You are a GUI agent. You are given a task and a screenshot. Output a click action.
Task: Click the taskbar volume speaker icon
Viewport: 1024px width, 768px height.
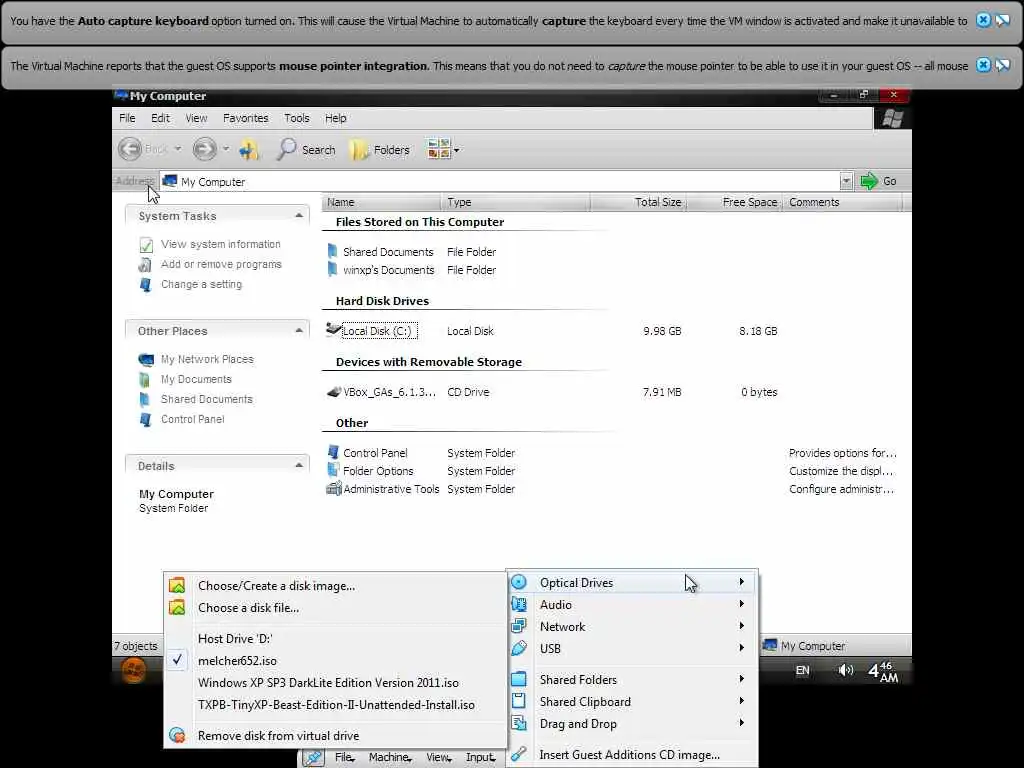click(x=846, y=670)
